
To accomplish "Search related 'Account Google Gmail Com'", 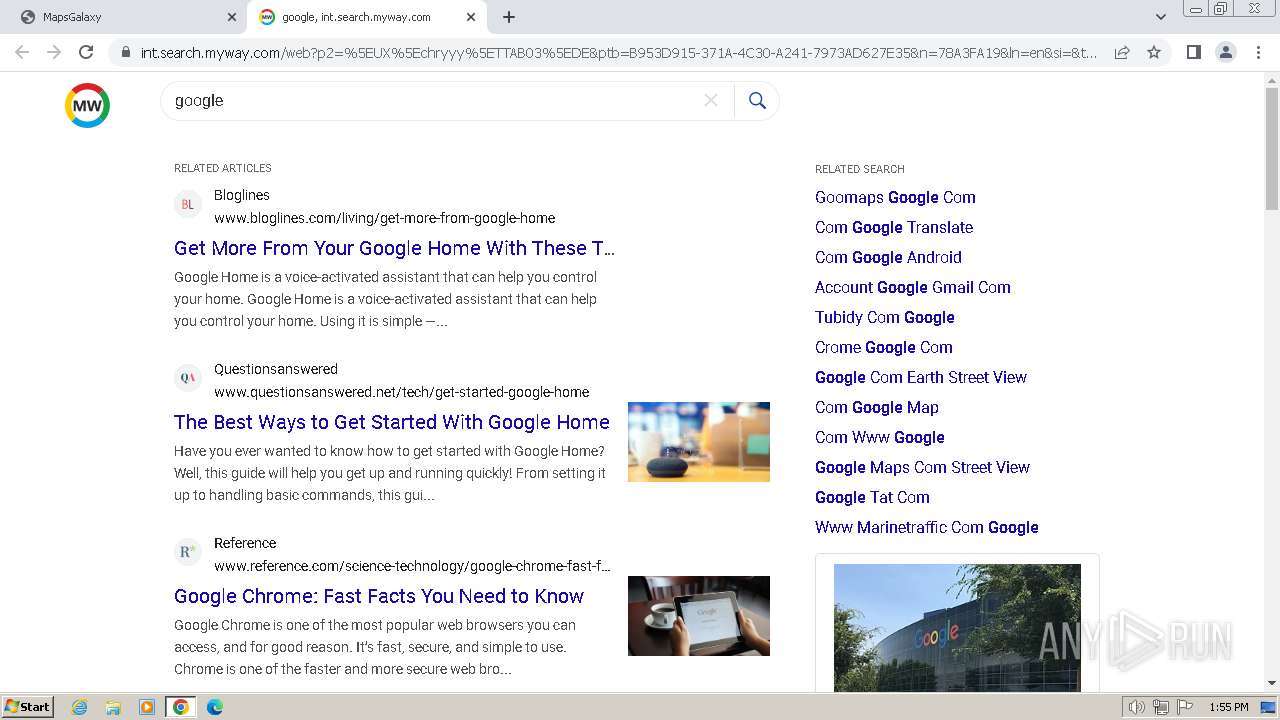I will click(x=913, y=287).
